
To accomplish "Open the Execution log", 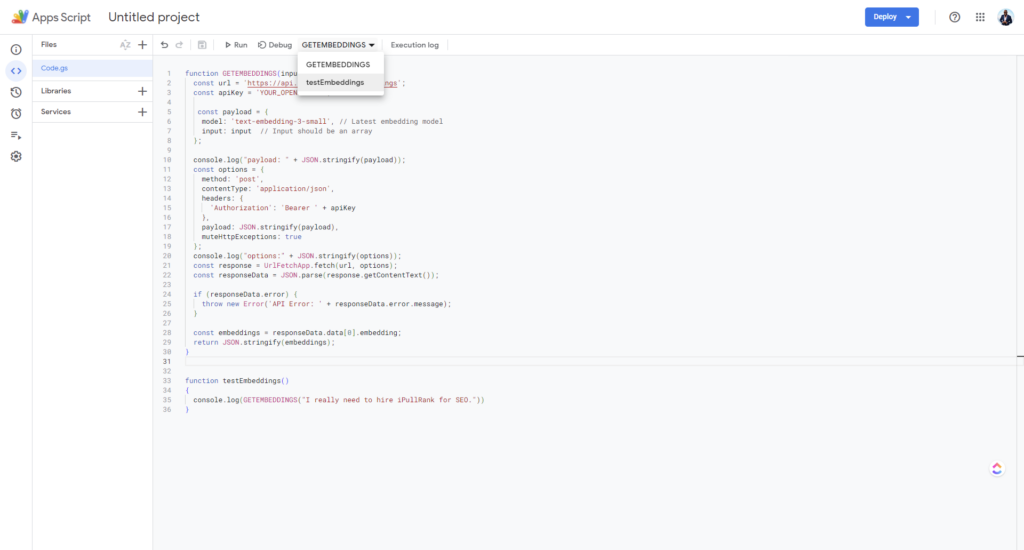I will point(415,45).
